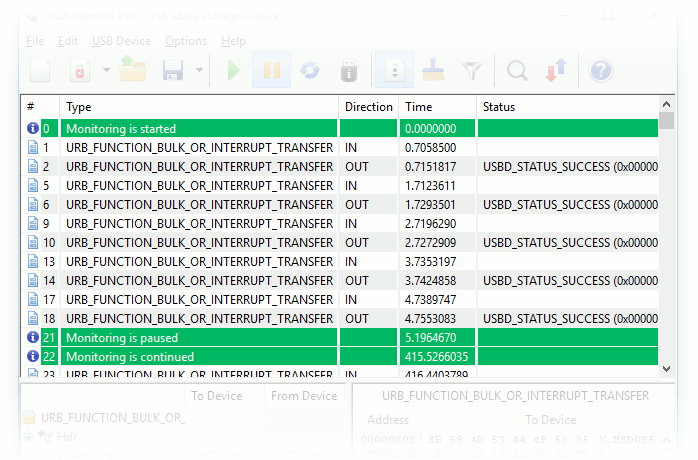The height and width of the screenshot is (460, 698).
Task: Open the Help question mark icon
Action: [601, 71]
